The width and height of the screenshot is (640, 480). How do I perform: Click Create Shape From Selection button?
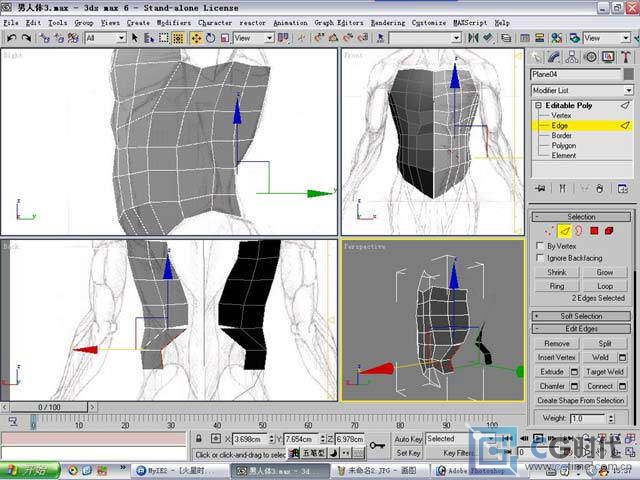(581, 400)
